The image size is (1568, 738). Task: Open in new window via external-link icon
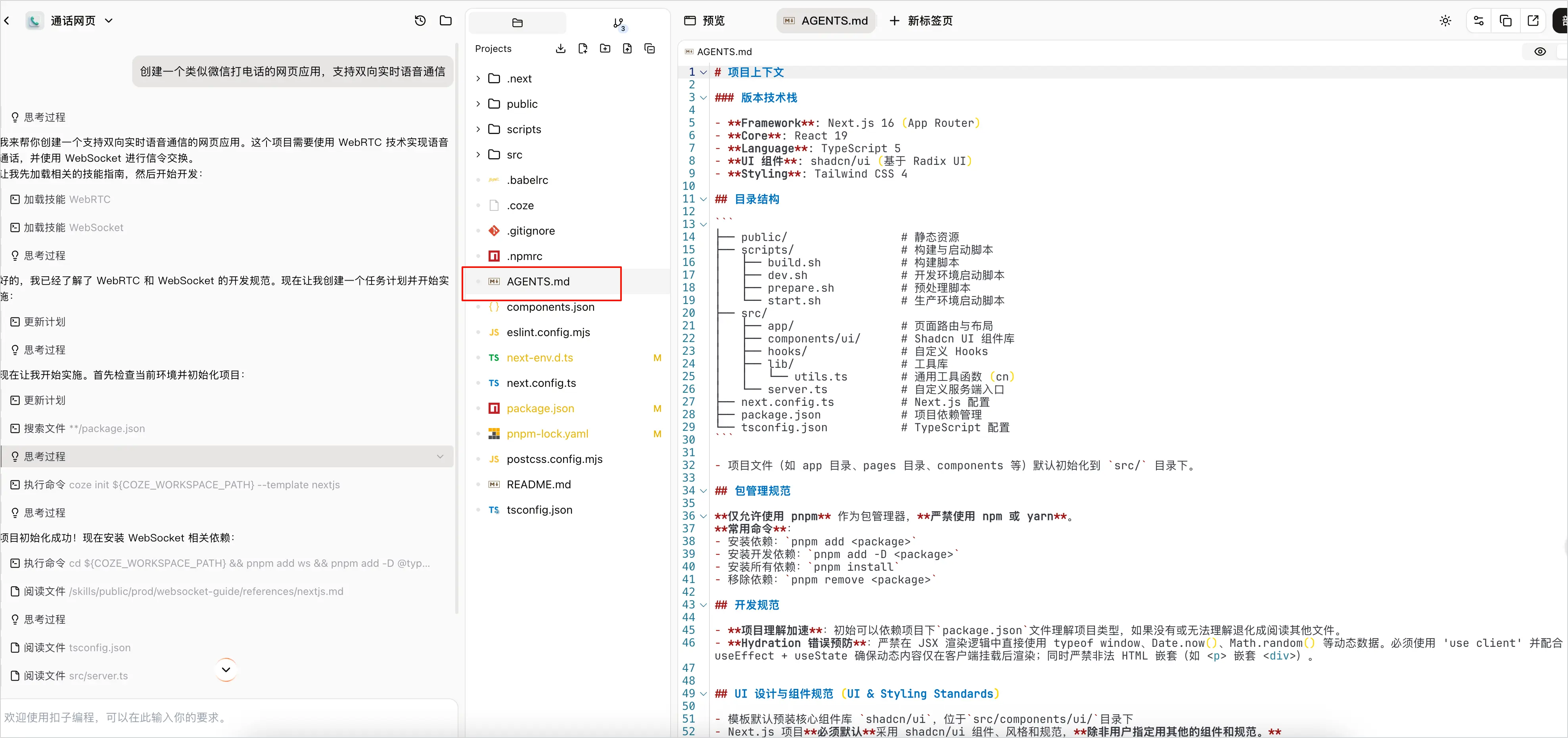(x=1533, y=21)
